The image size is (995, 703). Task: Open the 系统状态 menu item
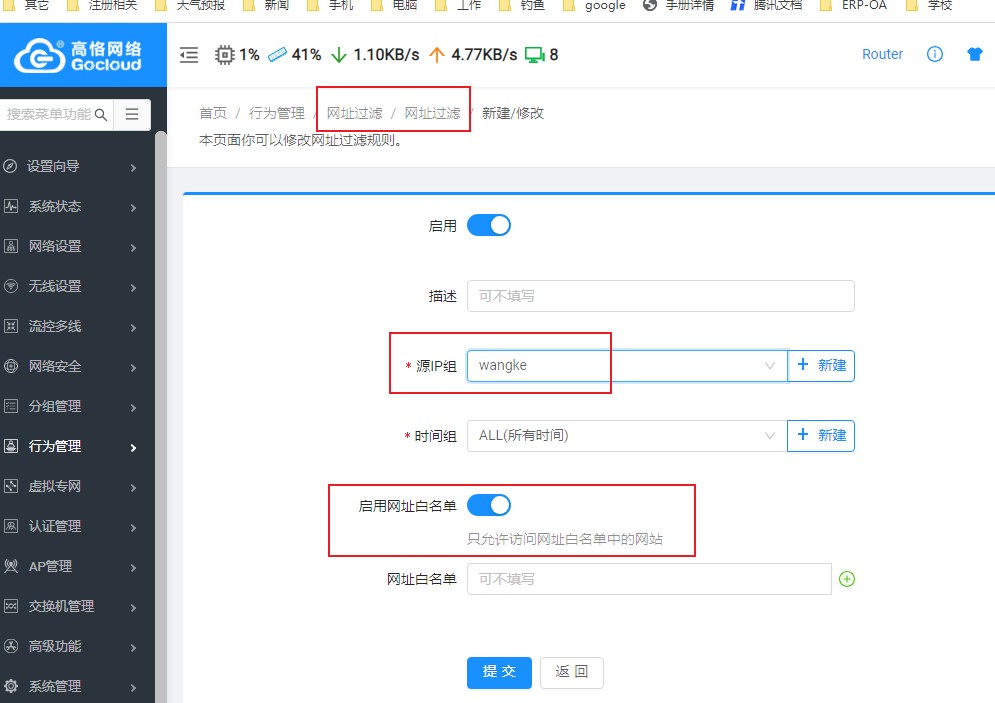point(70,206)
